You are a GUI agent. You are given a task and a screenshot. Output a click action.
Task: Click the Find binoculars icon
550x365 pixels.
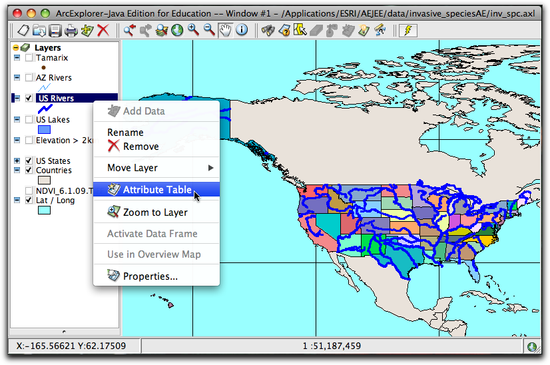[x=268, y=30]
